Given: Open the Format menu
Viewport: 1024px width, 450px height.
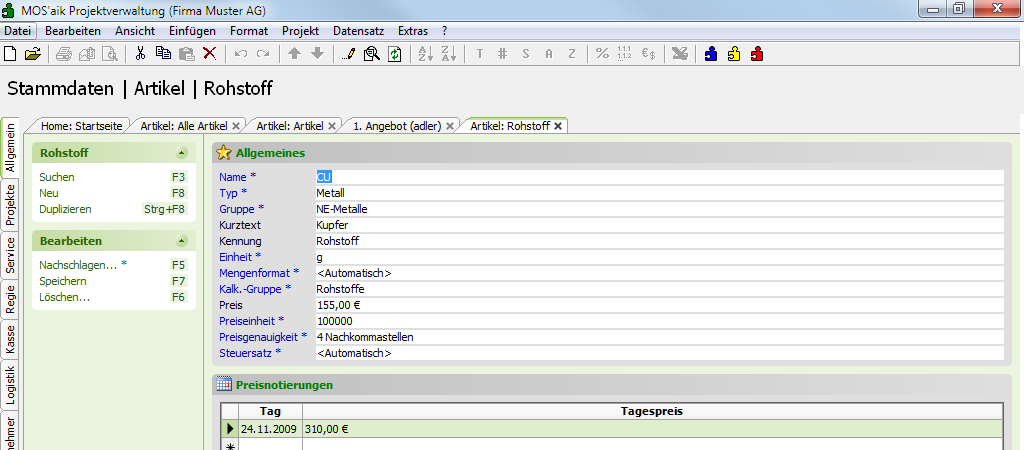Looking at the screenshot, I should [x=249, y=31].
